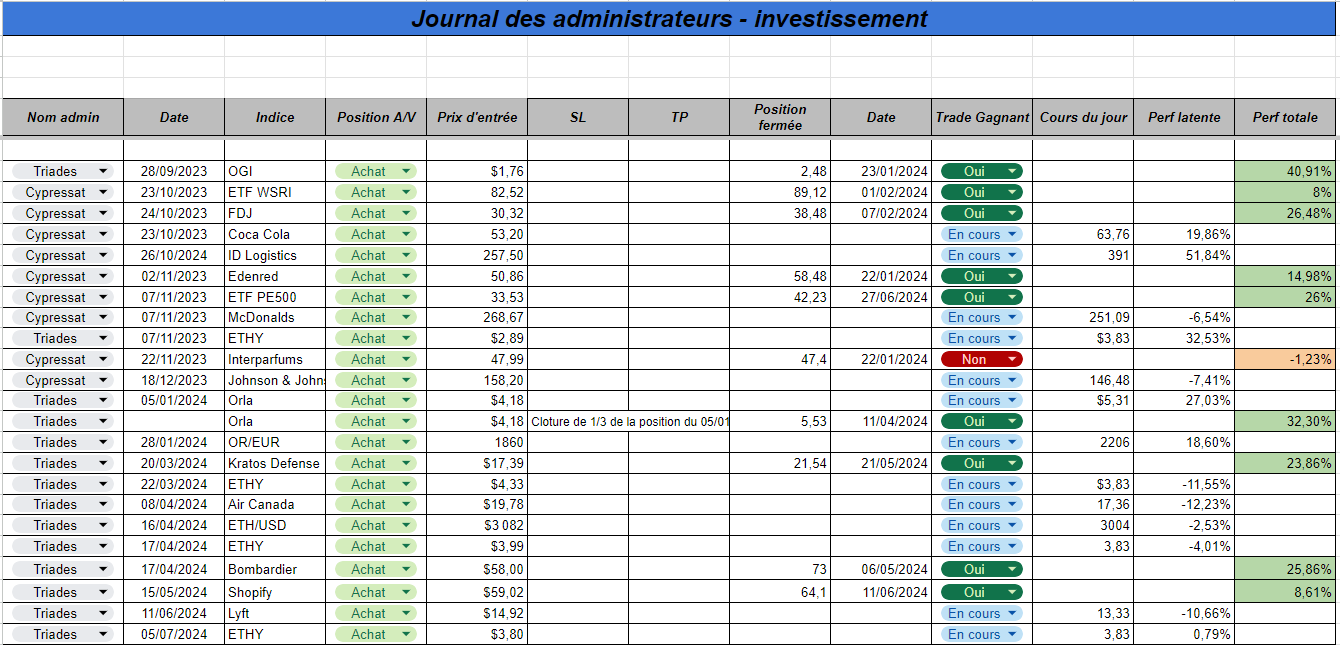Open Cypressat dropdown in McDonalds row
This screenshot has width=1340, height=645.
(x=62, y=317)
